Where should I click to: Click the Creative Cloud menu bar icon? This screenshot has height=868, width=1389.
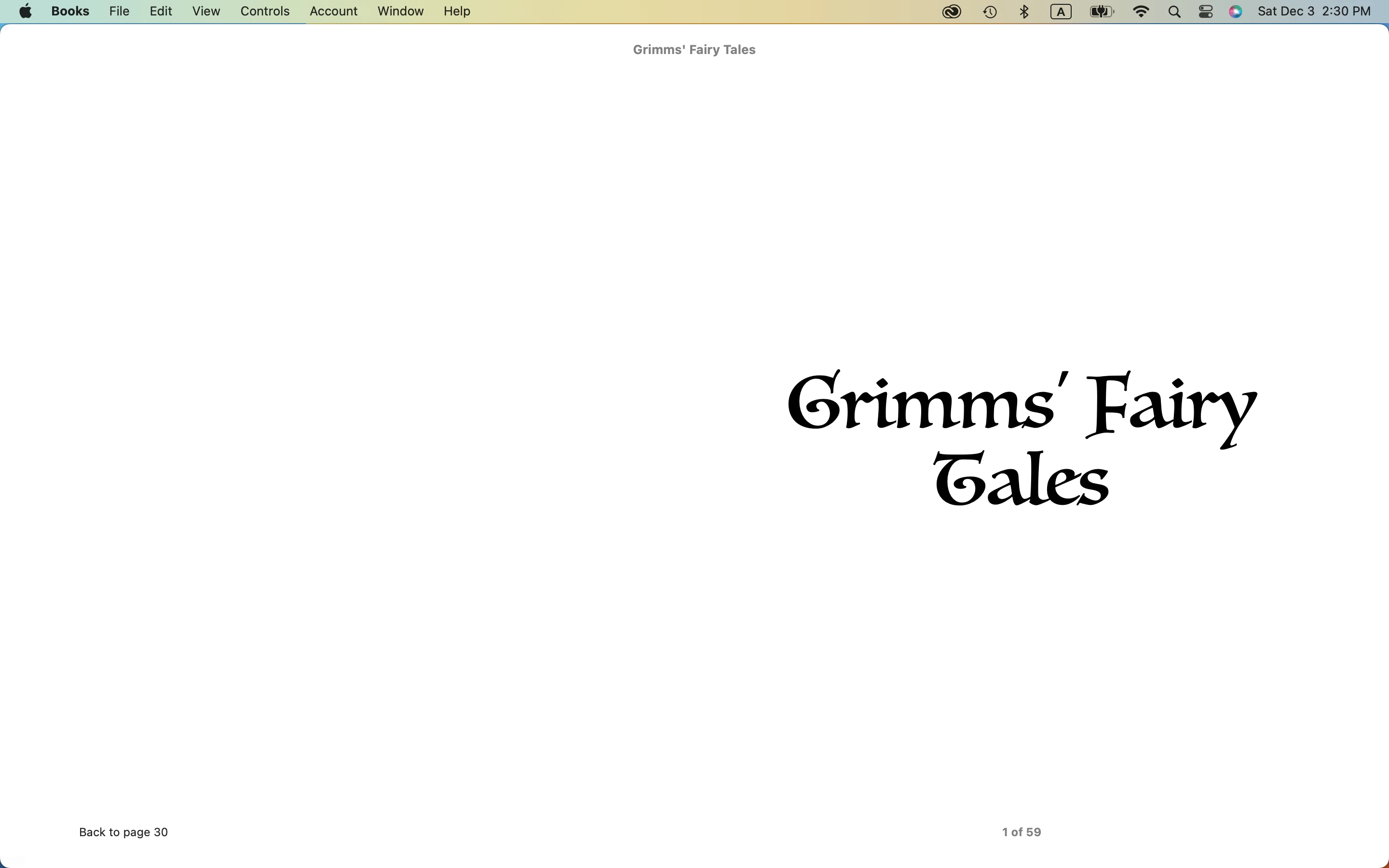click(951, 12)
